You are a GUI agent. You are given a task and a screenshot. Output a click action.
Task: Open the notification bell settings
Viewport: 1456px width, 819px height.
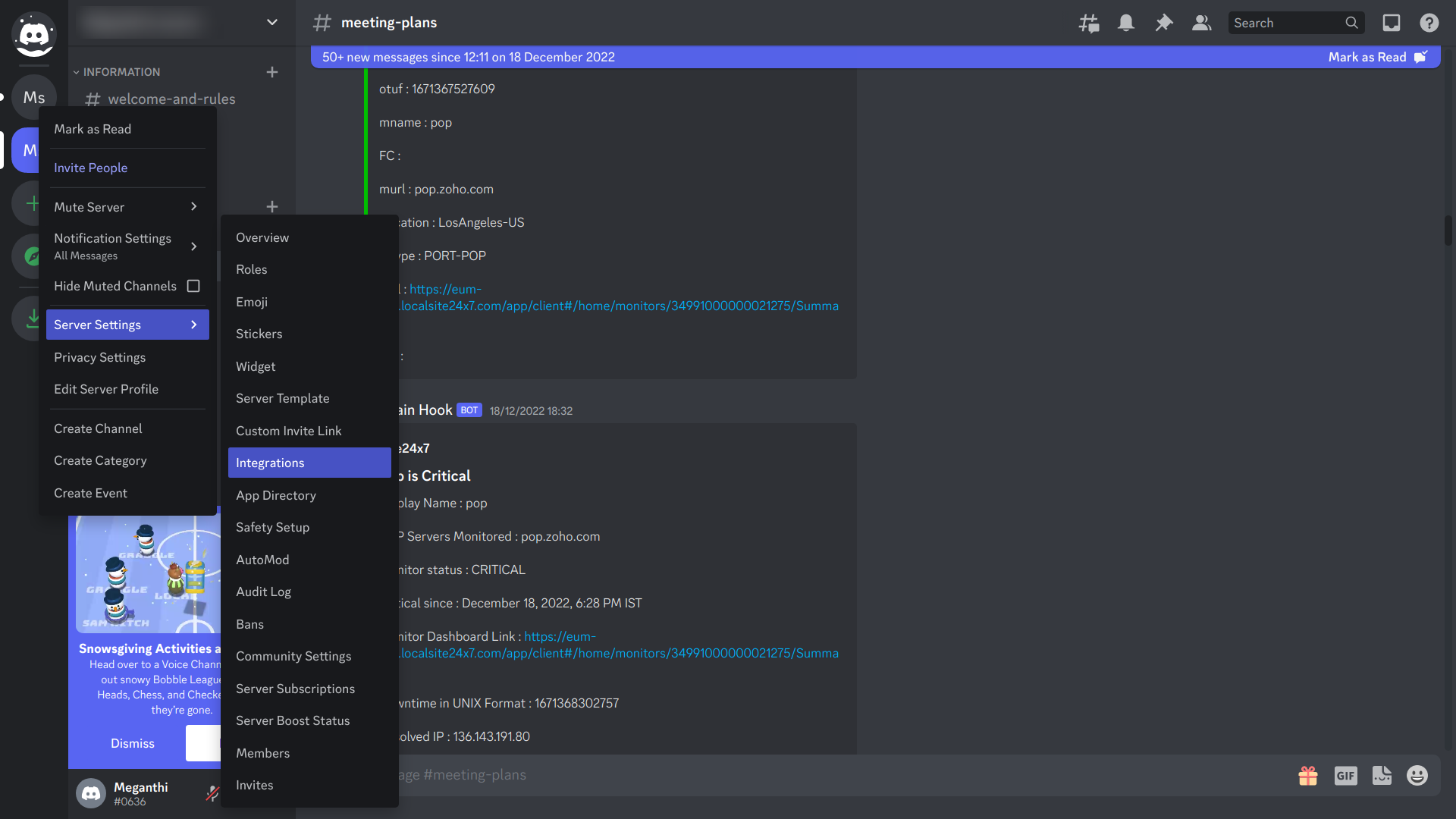[1125, 23]
